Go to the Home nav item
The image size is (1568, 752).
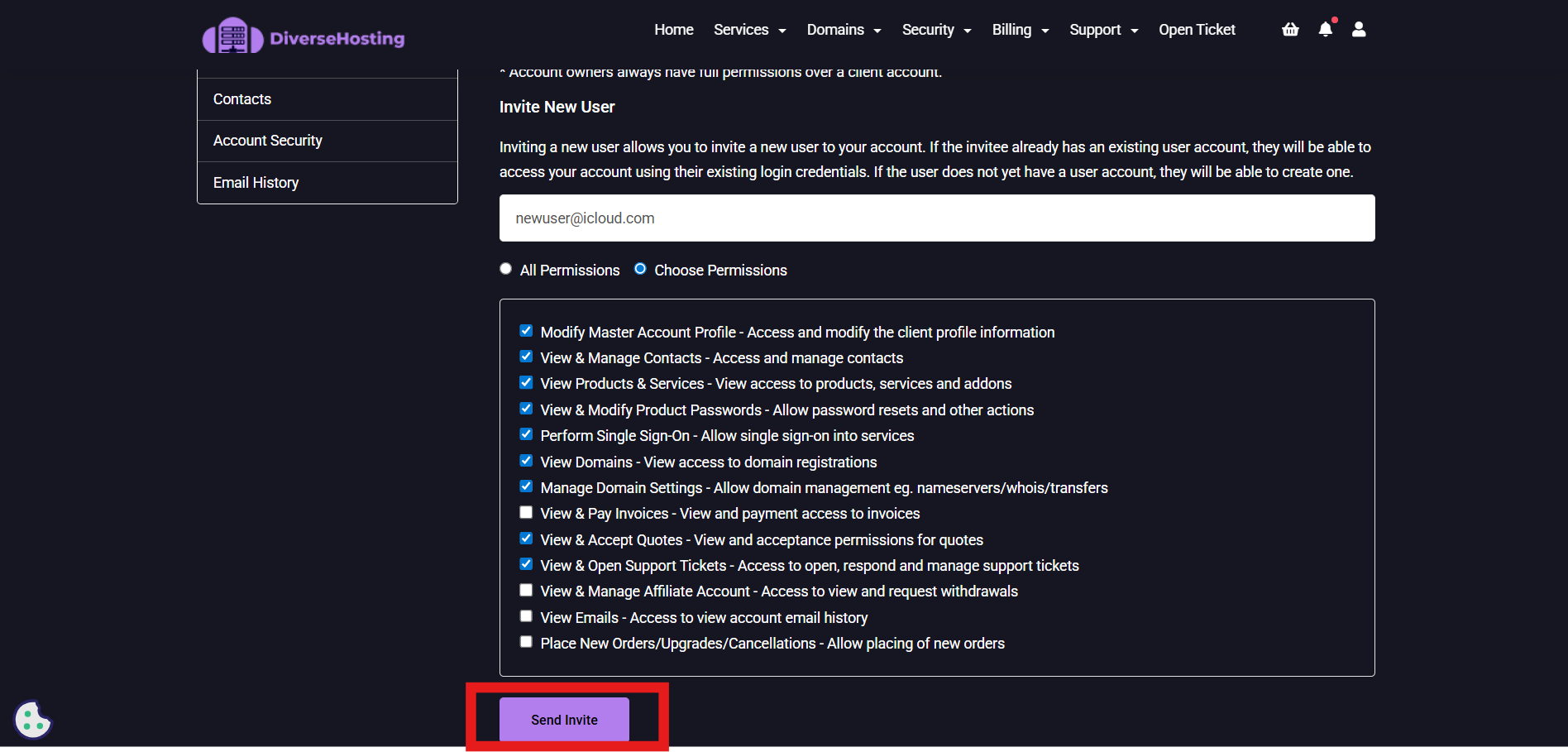pyautogui.click(x=673, y=30)
